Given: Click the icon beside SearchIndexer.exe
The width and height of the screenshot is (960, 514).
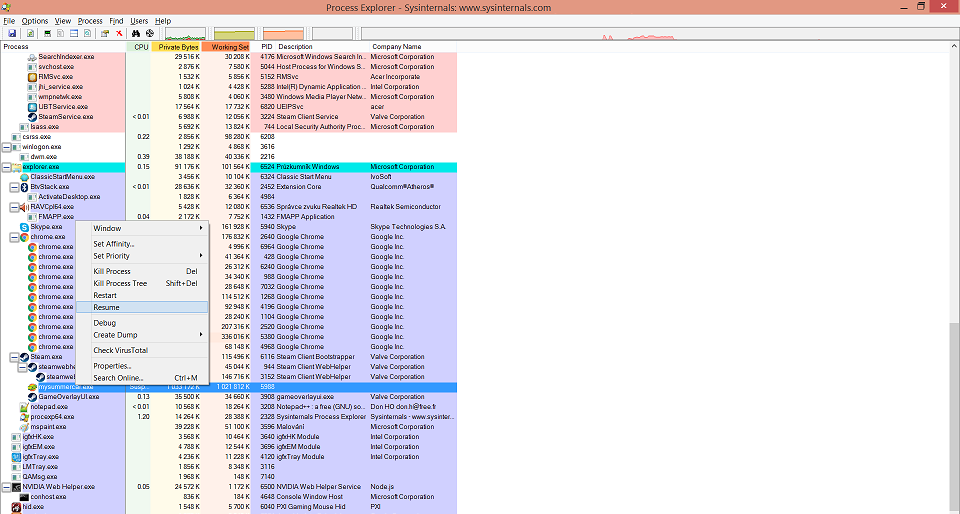Looking at the screenshot, I should pos(32,57).
